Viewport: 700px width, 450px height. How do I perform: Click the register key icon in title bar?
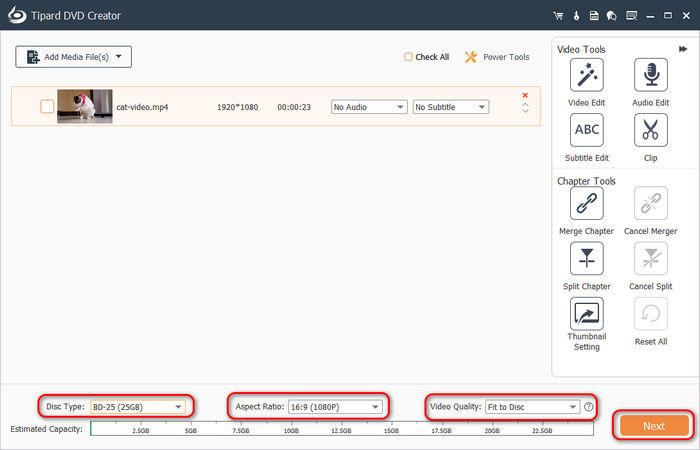point(576,16)
